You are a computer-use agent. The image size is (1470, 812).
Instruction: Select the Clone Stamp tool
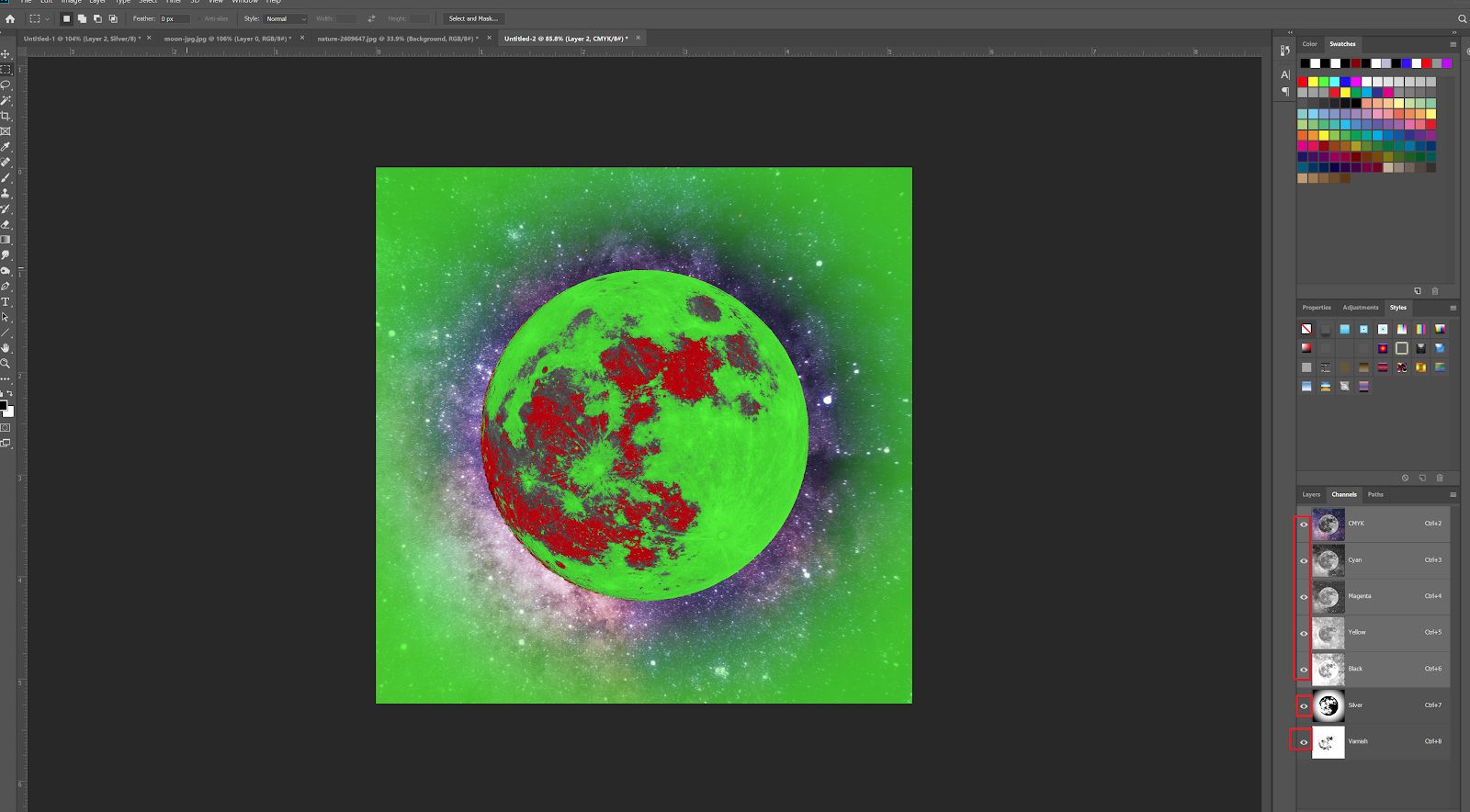click(6, 194)
